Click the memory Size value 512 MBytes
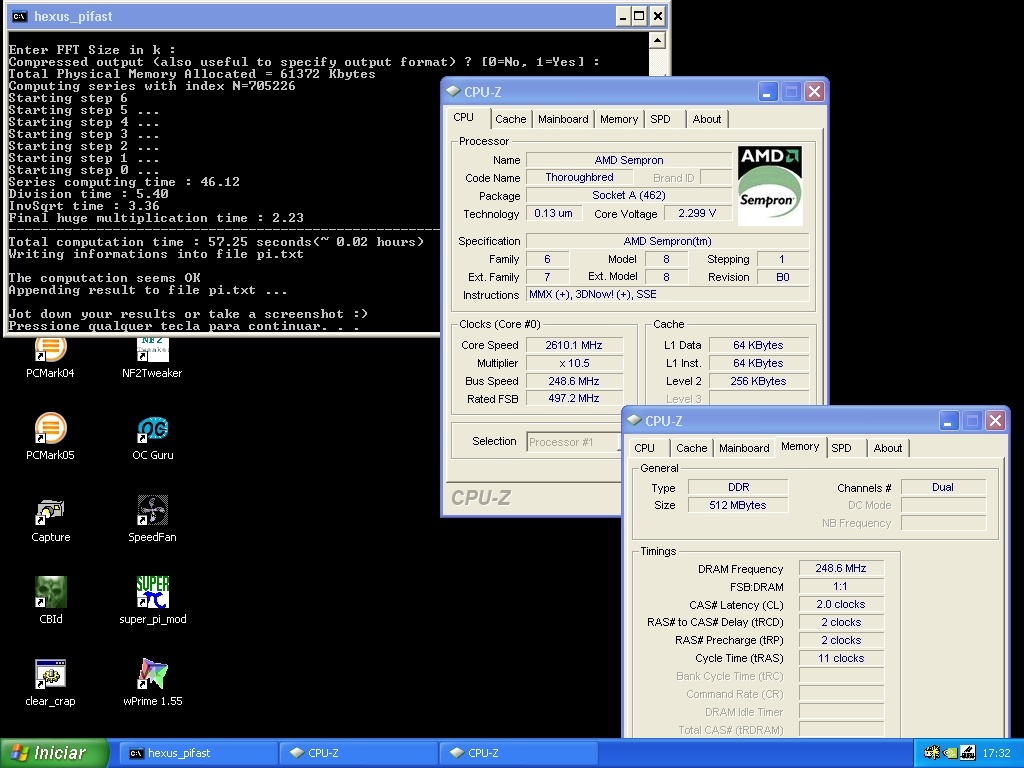This screenshot has width=1024, height=768. (738, 505)
